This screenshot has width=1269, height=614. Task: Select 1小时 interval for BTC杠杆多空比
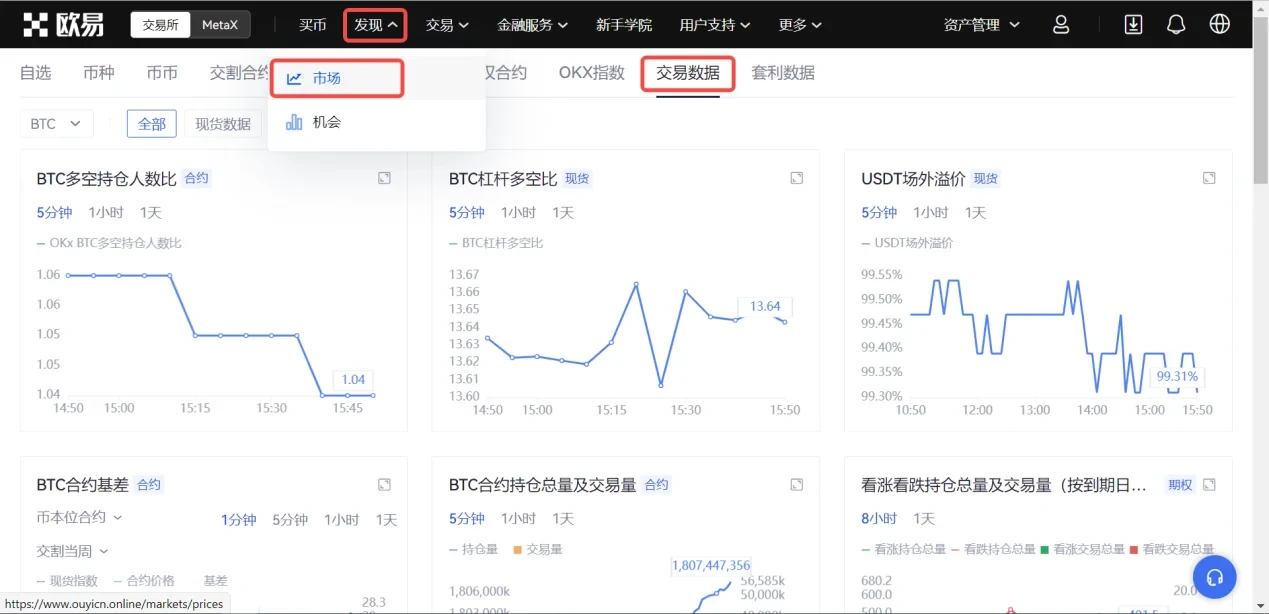click(x=518, y=213)
